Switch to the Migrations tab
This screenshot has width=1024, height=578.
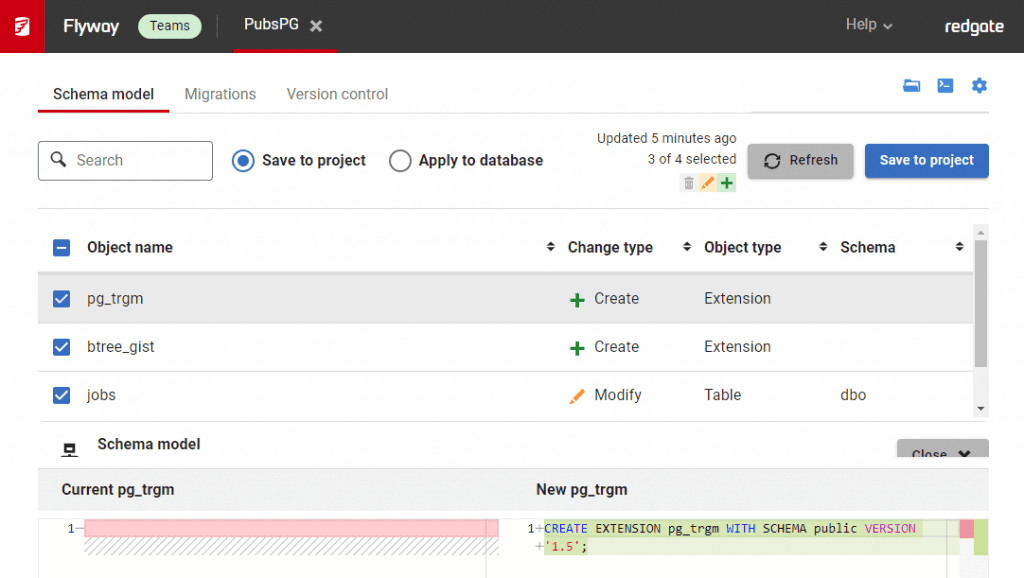point(220,94)
